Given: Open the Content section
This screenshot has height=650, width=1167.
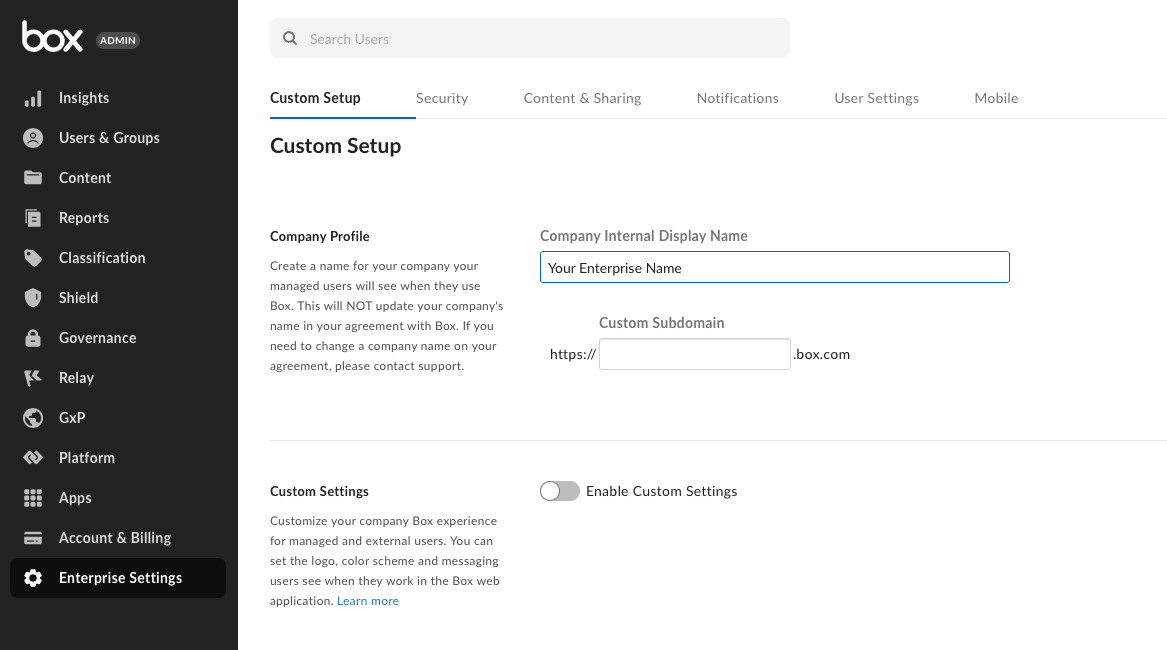Looking at the screenshot, I should click(x=85, y=178).
